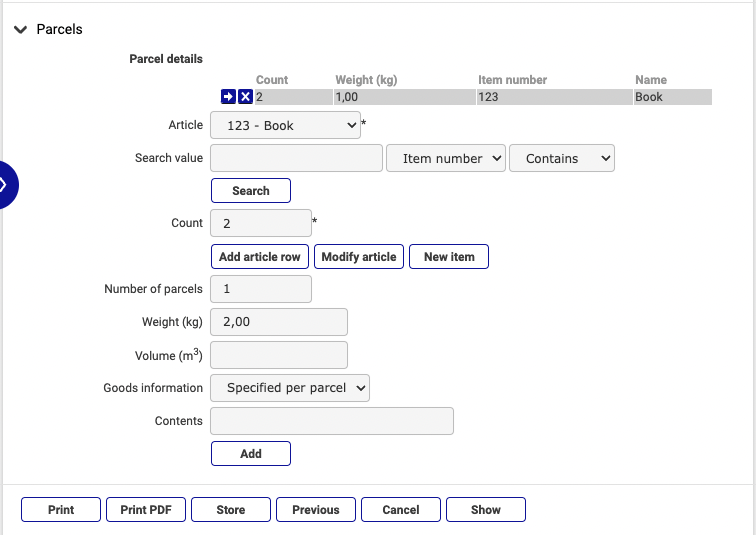Delete the Book row with the X icon
This screenshot has width=756, height=535.
245,97
